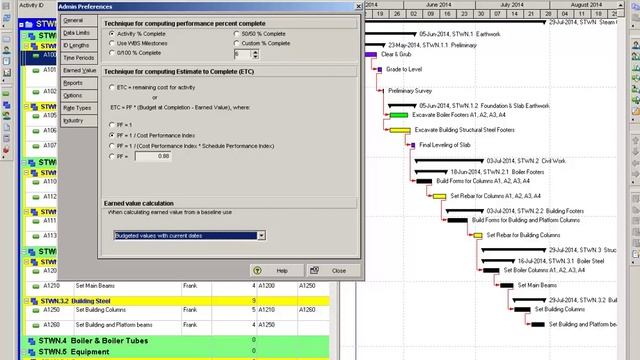Switch to the General tab
This screenshot has height=360, width=640.
click(x=79, y=20)
